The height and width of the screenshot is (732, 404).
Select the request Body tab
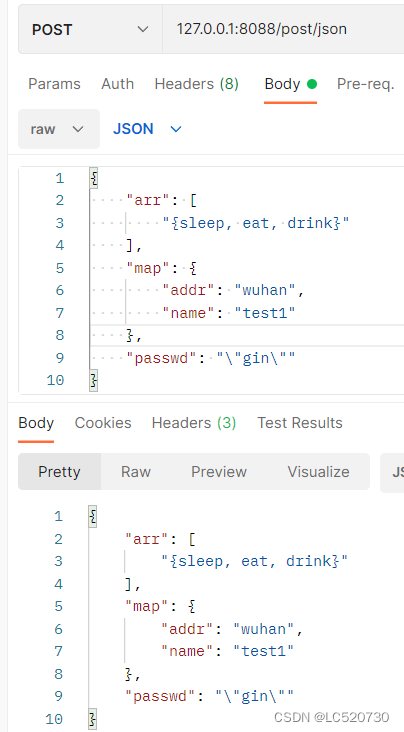point(291,84)
